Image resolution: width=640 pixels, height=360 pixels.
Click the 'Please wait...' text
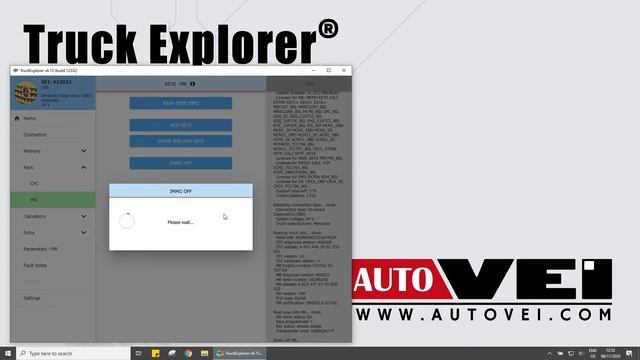pos(180,222)
